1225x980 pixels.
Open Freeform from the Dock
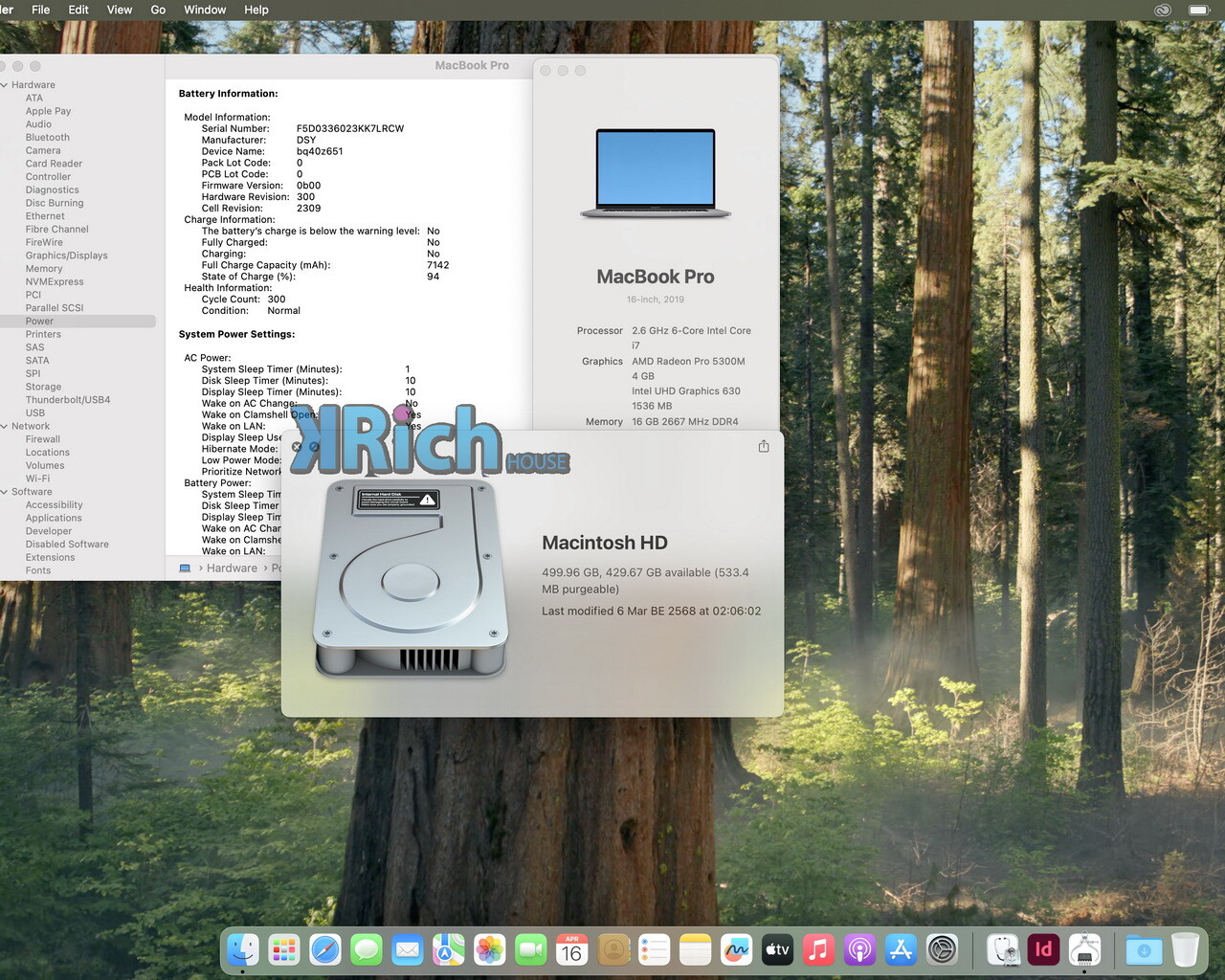pos(737,949)
